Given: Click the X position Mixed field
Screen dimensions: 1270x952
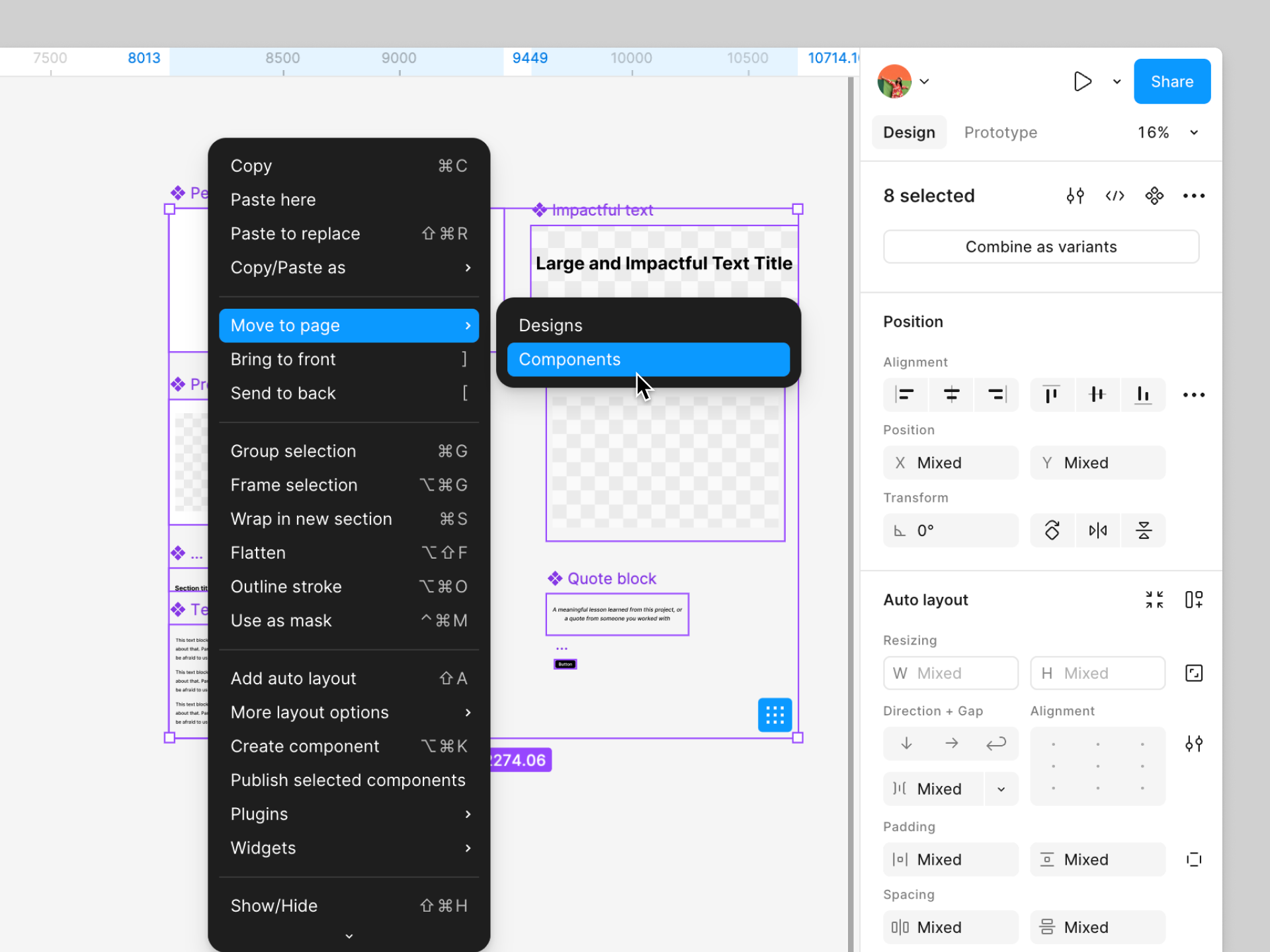Looking at the screenshot, I should (x=951, y=463).
